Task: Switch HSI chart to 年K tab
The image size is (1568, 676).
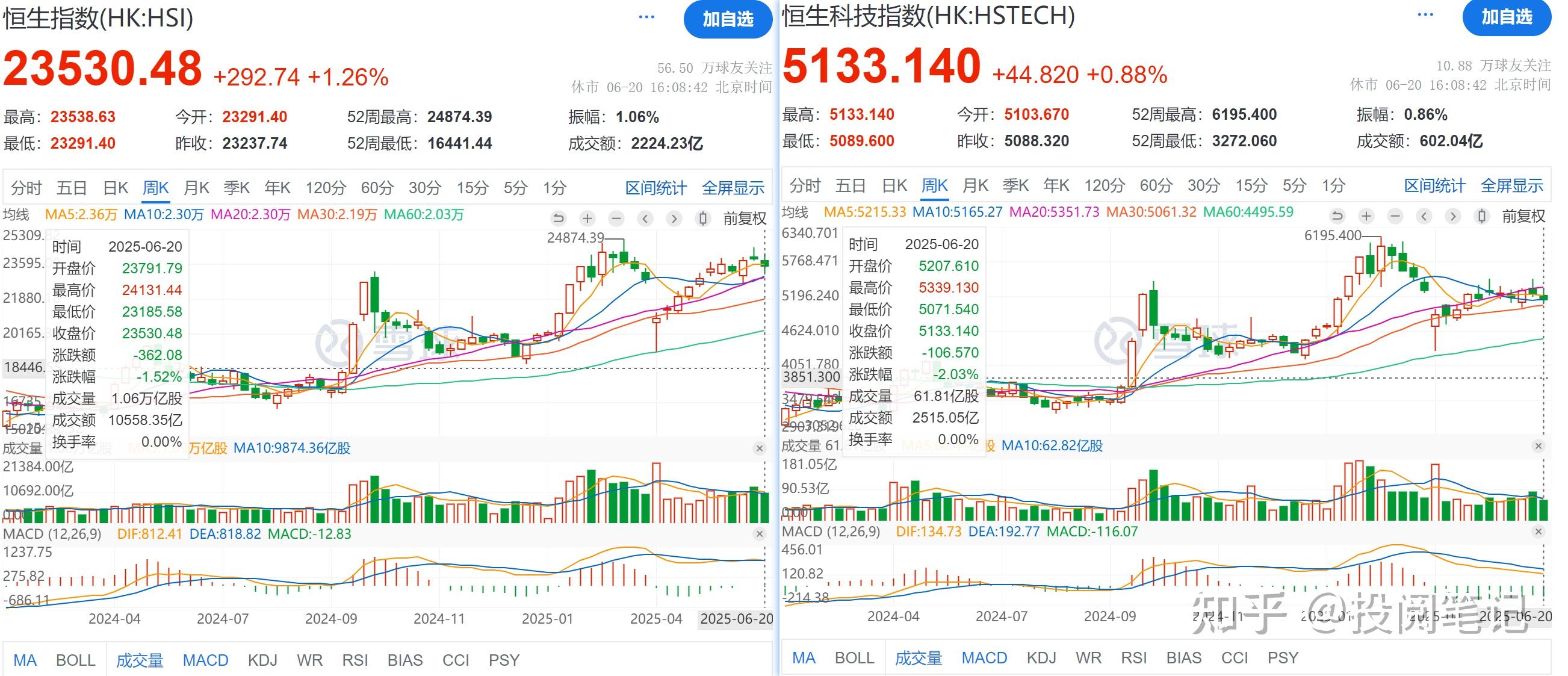Action: tap(277, 188)
